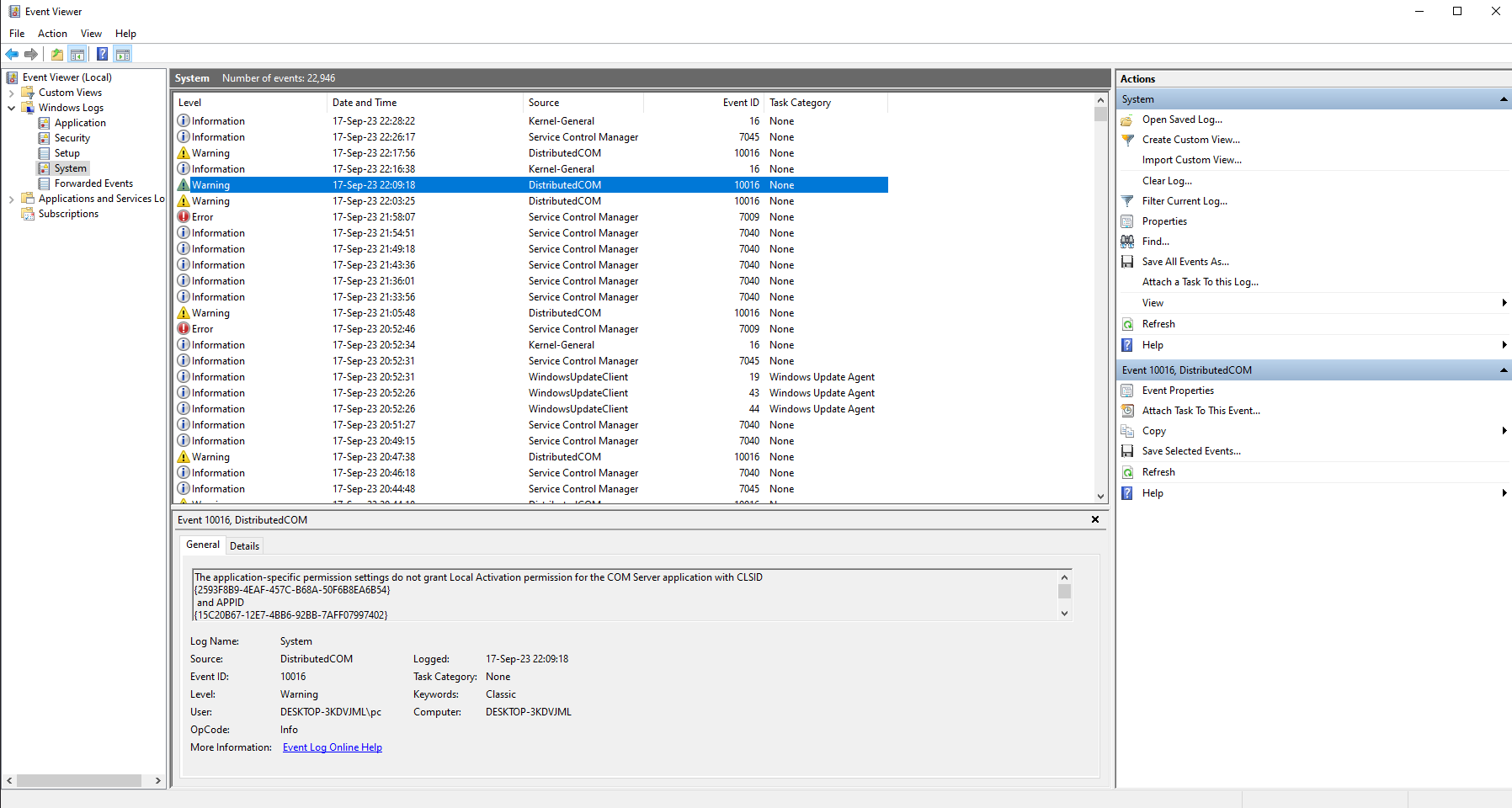Click Clear Log... action

1167,181
